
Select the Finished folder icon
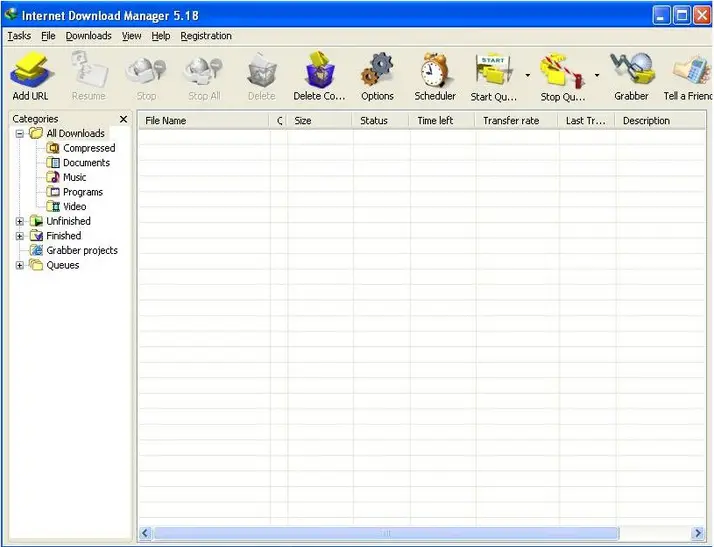point(36,235)
